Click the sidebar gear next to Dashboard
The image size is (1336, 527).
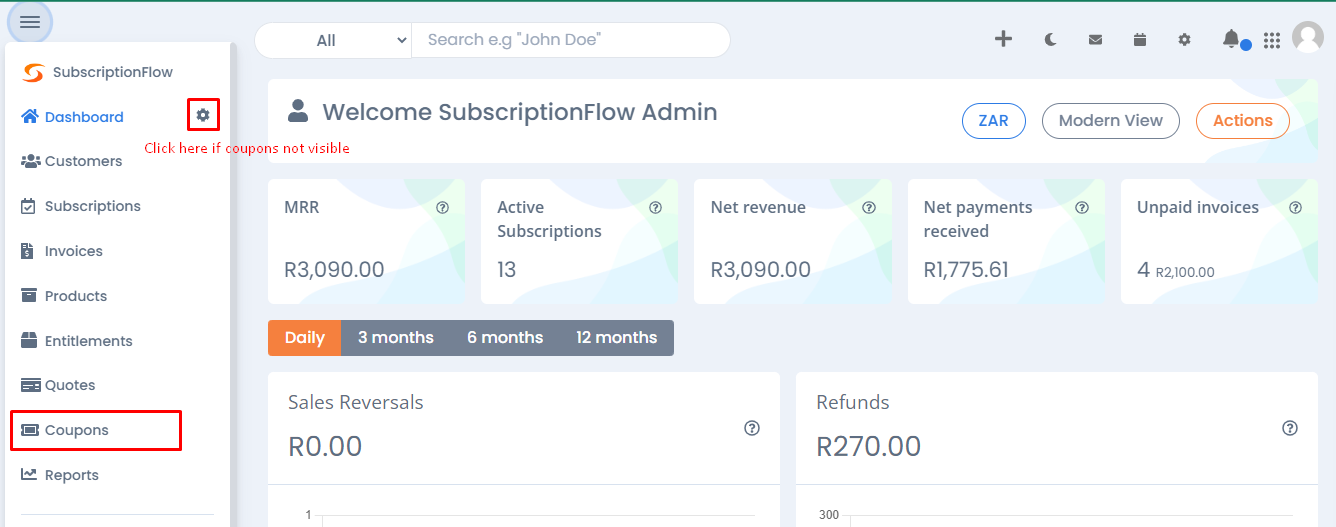(x=203, y=116)
